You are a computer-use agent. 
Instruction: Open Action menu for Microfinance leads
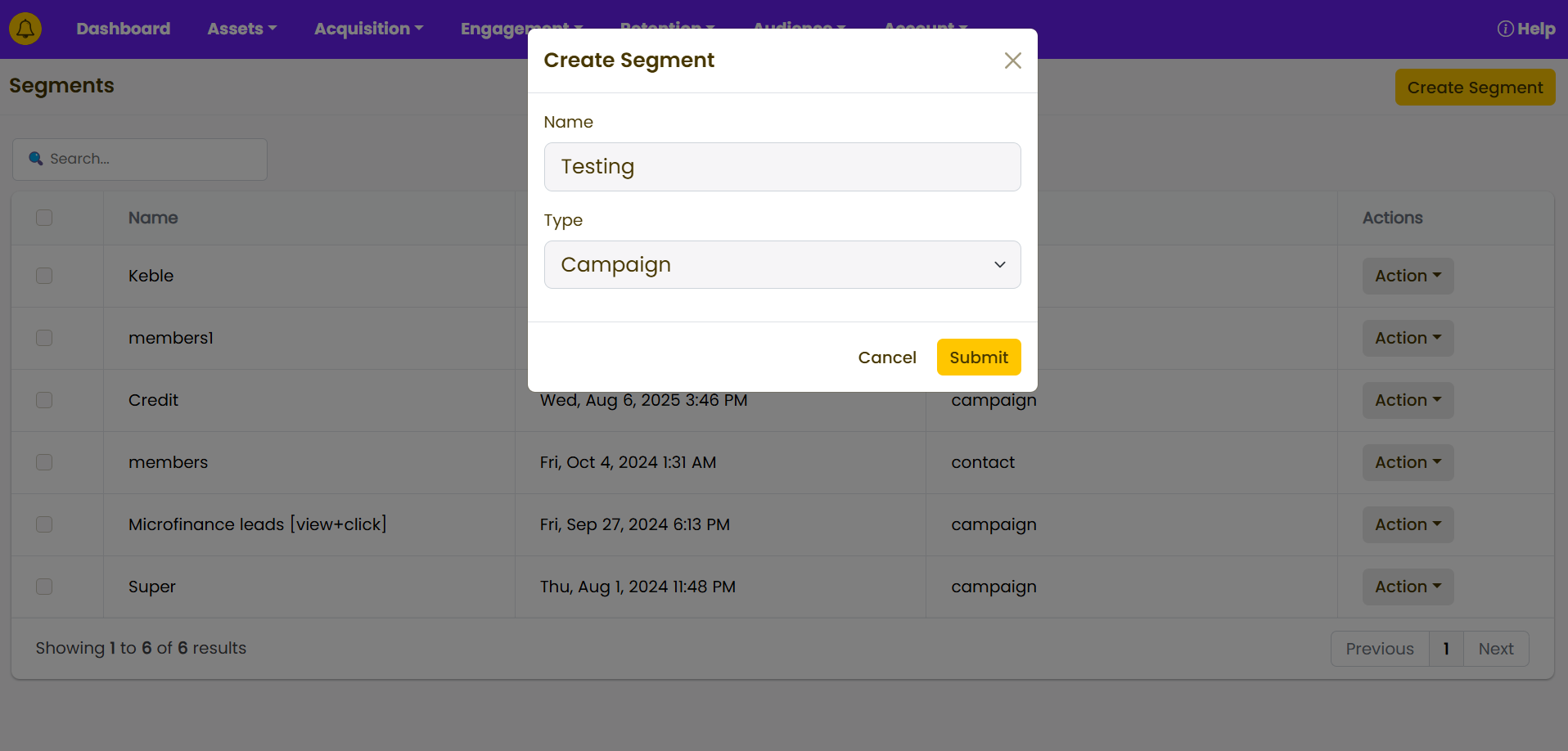tap(1407, 524)
